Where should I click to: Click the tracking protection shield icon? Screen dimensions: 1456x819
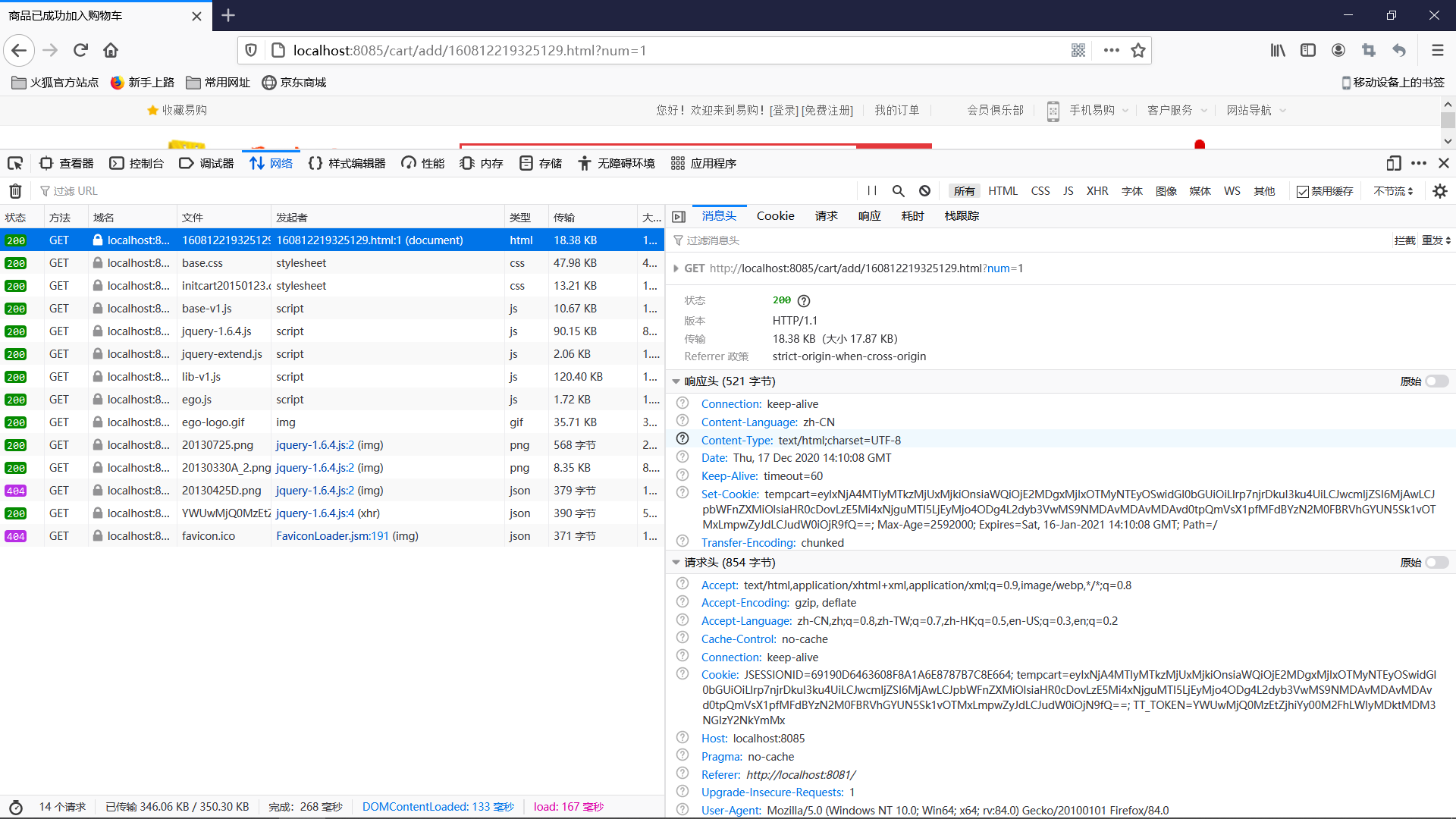(251, 50)
